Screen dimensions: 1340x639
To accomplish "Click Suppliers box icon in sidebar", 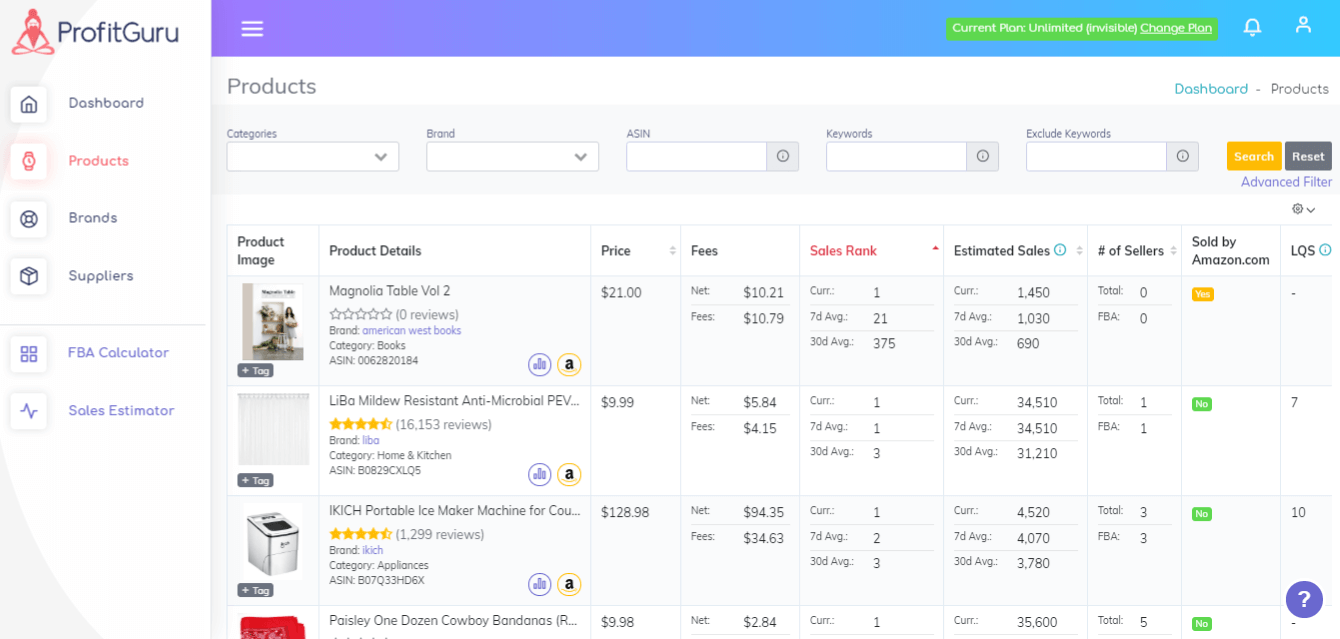I will (x=29, y=276).
